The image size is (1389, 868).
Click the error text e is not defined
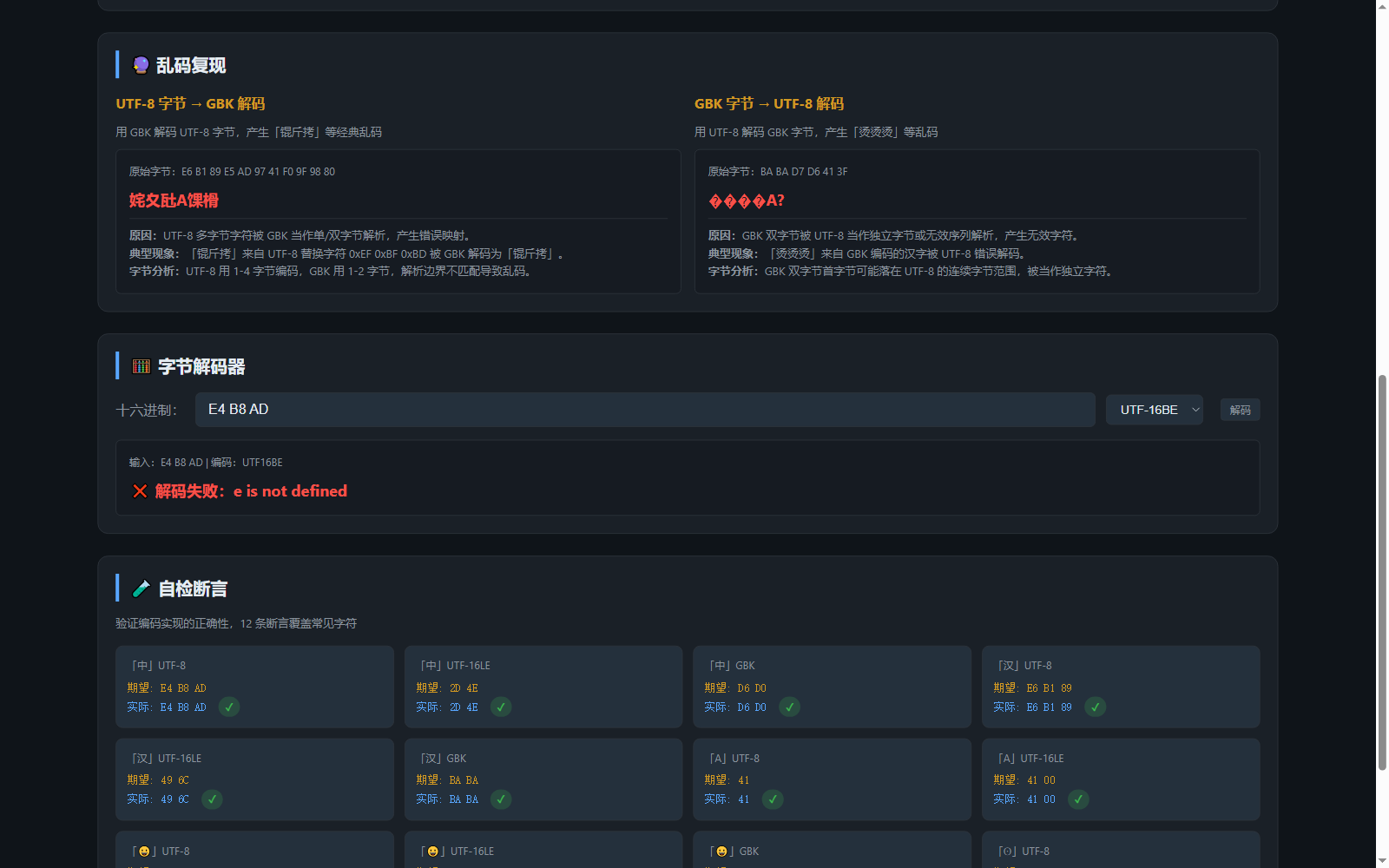290,491
